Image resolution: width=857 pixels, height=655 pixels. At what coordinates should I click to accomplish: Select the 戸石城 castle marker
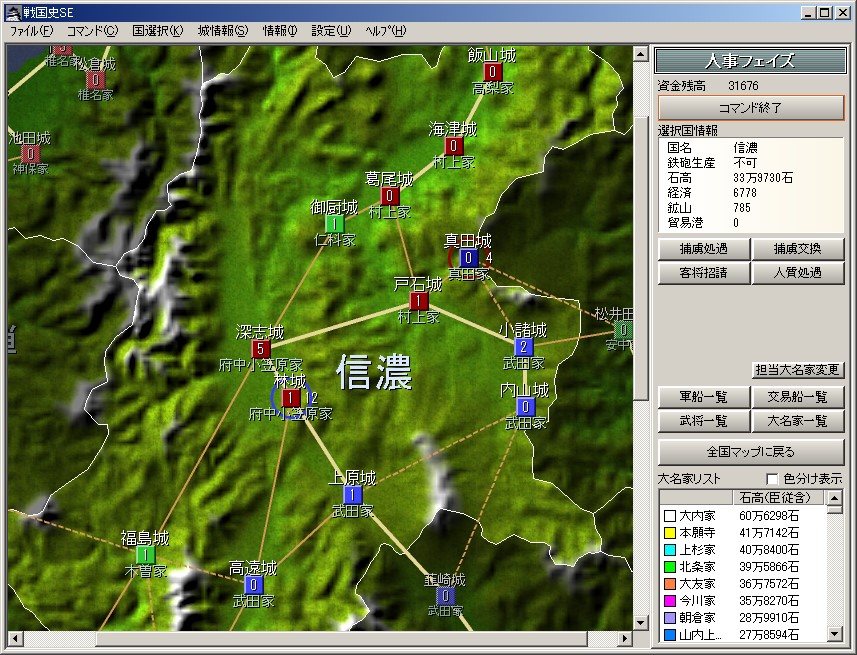pos(419,301)
